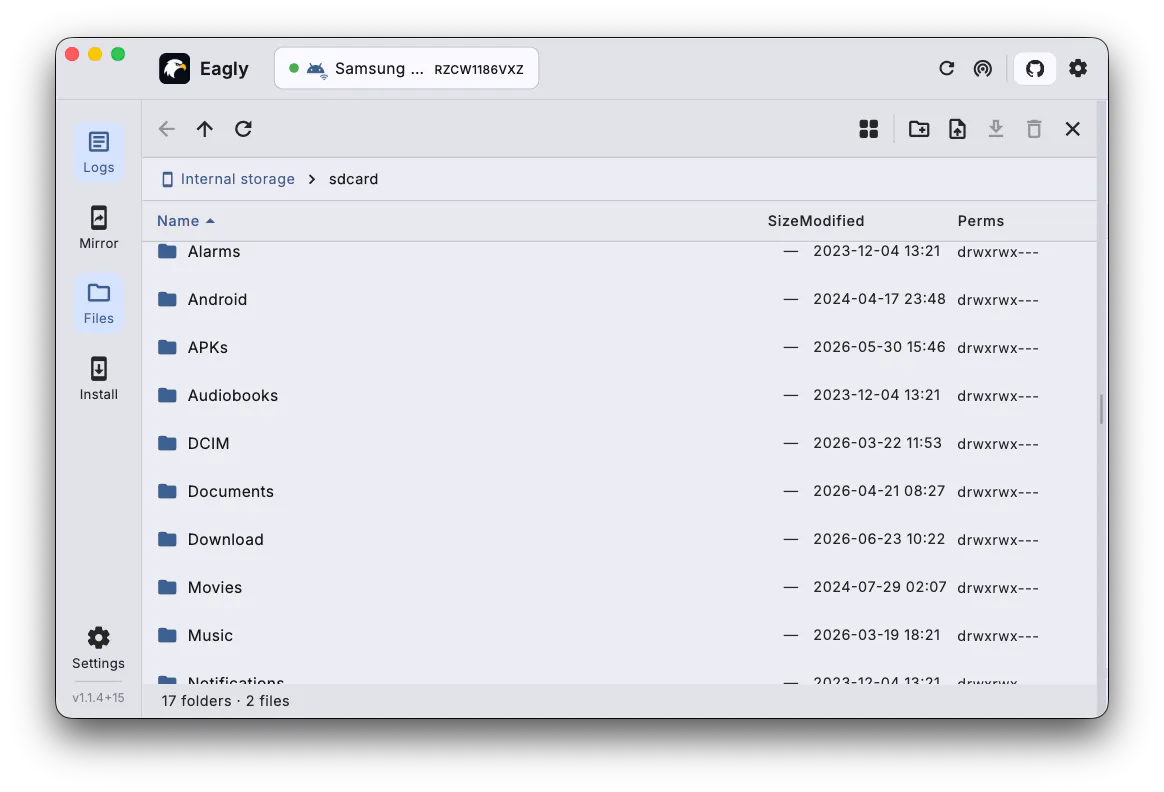This screenshot has width=1164, height=792.
Task: Create a new folder
Action: pos(919,129)
